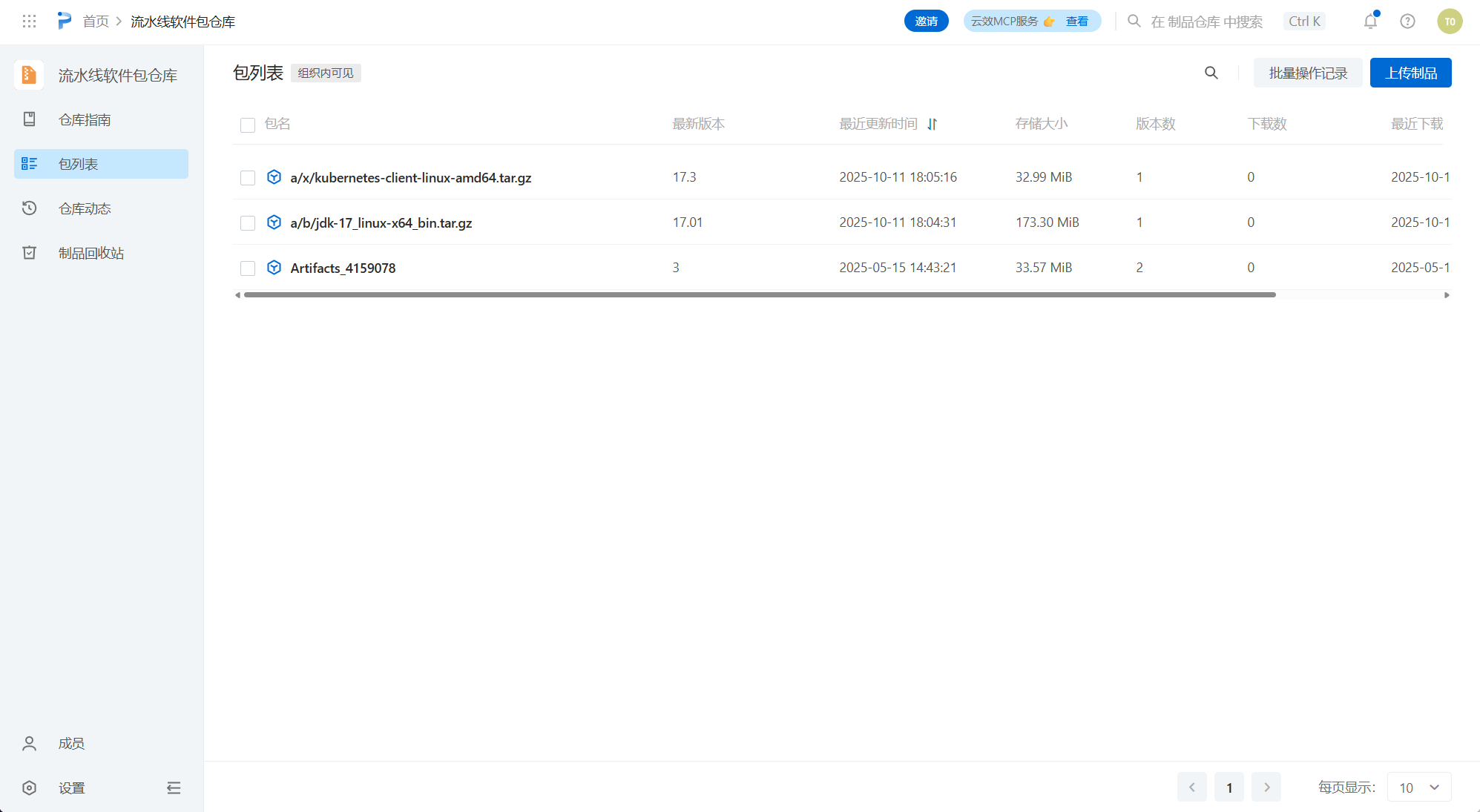Click the notification bell icon
This screenshot has width=1480, height=812.
[1370, 22]
